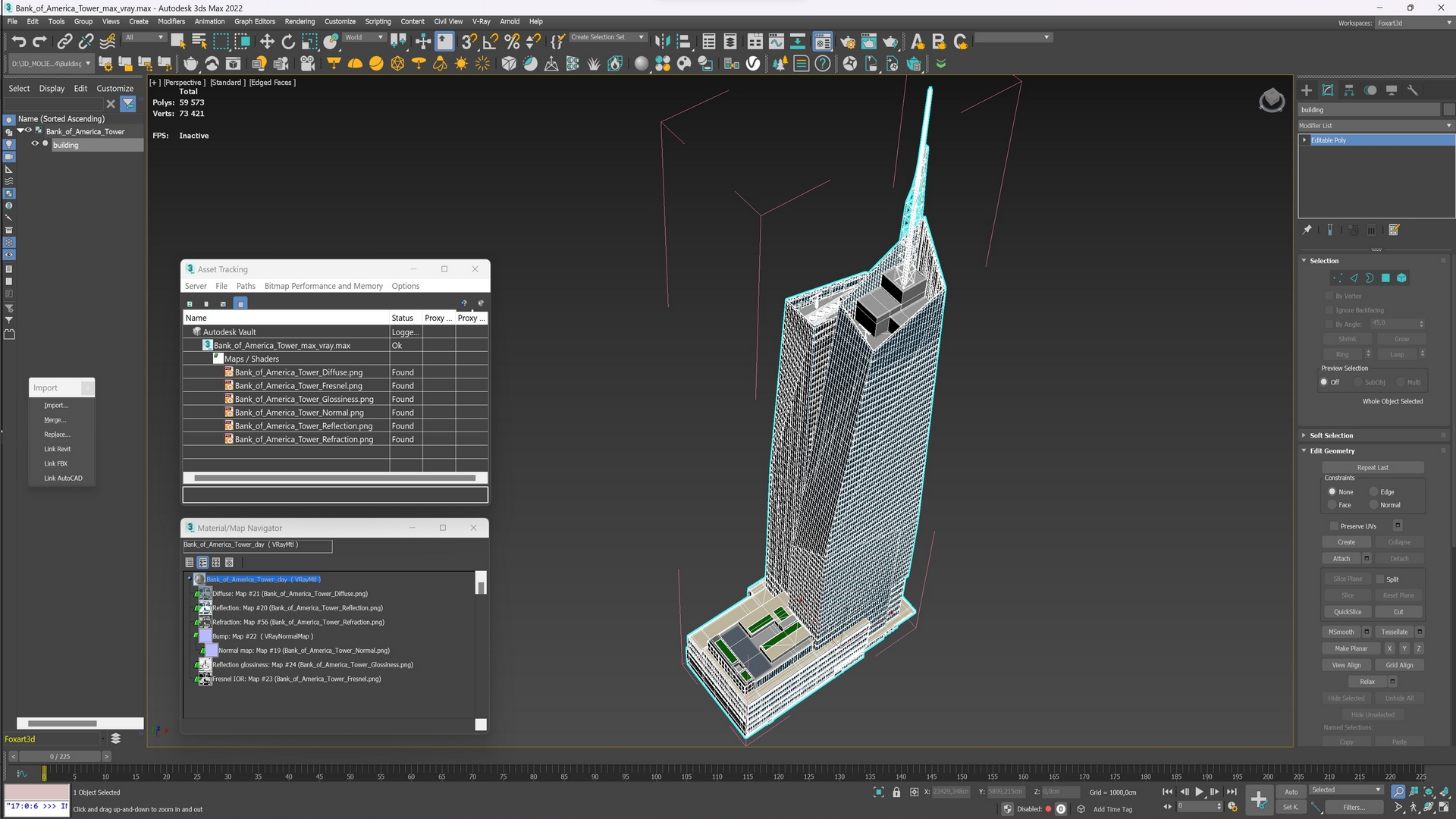Viewport: 1456px width, 819px height.
Task: Click the timeline frame slider 0 / 225
Action: tap(60, 757)
